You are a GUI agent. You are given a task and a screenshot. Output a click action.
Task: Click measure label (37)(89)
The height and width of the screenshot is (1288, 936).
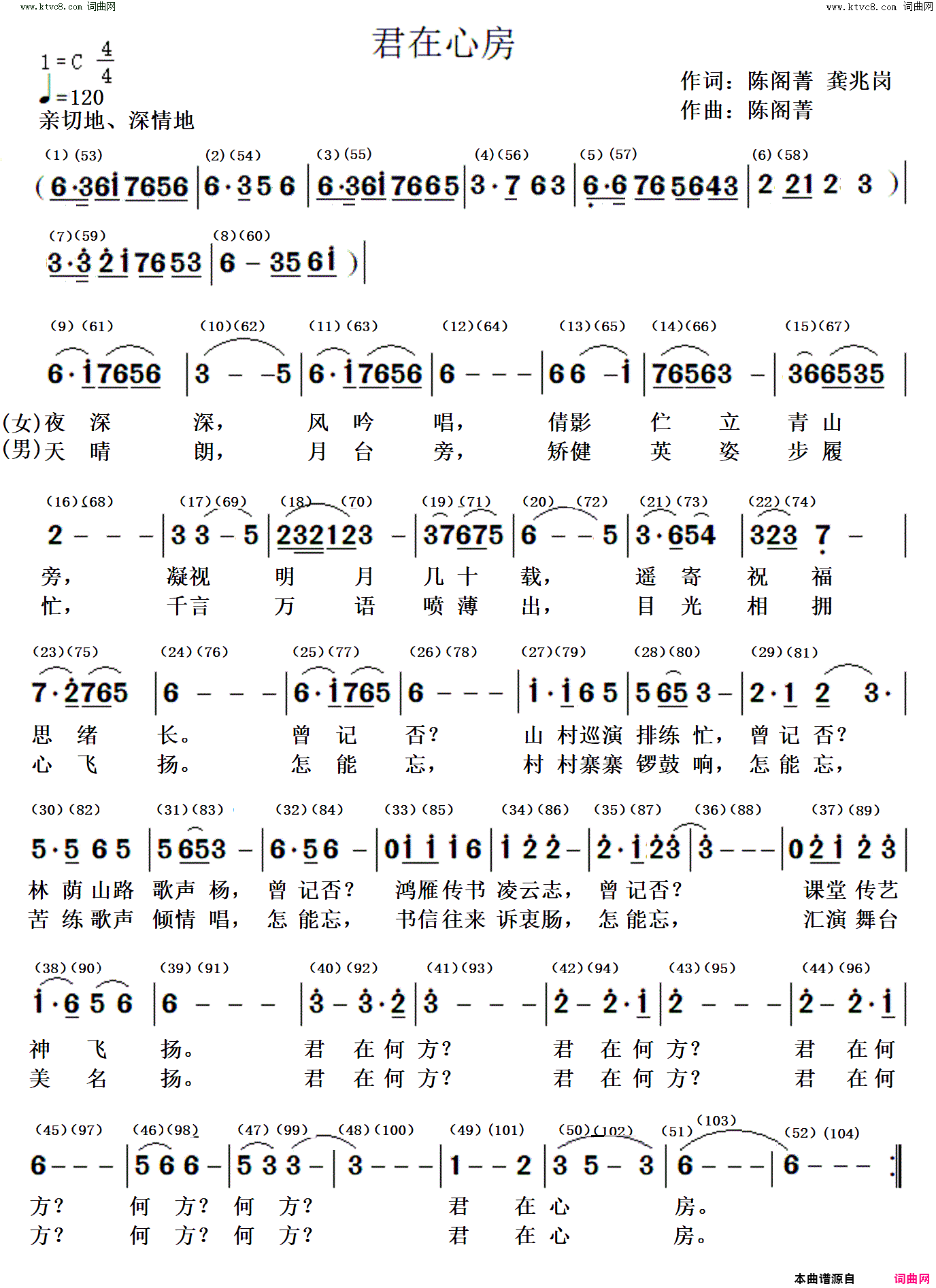846,809
